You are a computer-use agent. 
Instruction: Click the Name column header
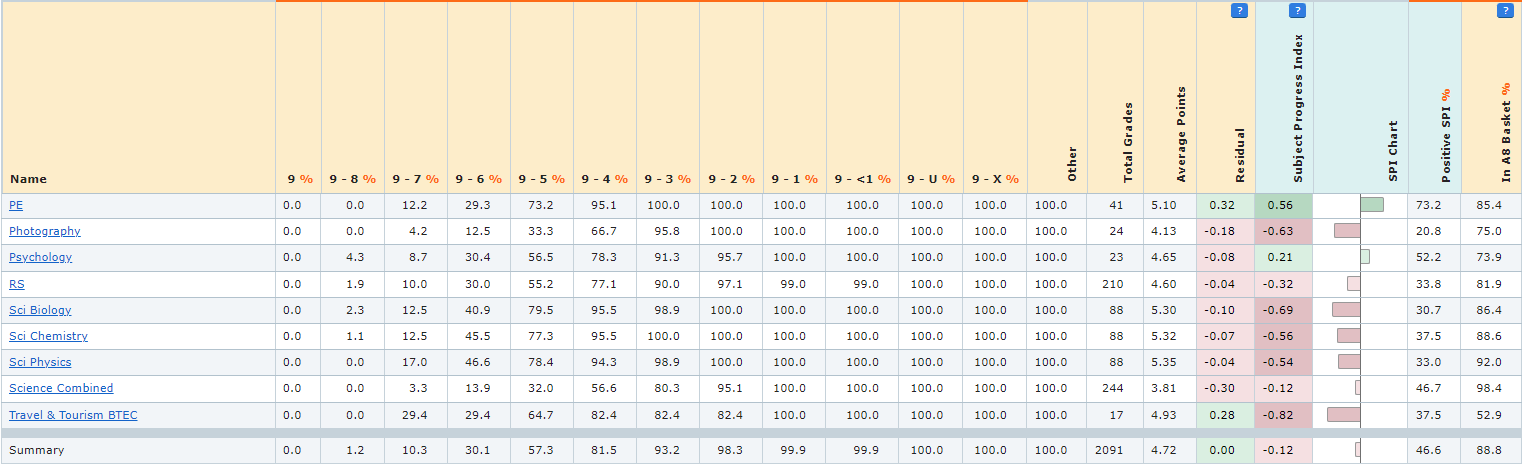(28, 179)
